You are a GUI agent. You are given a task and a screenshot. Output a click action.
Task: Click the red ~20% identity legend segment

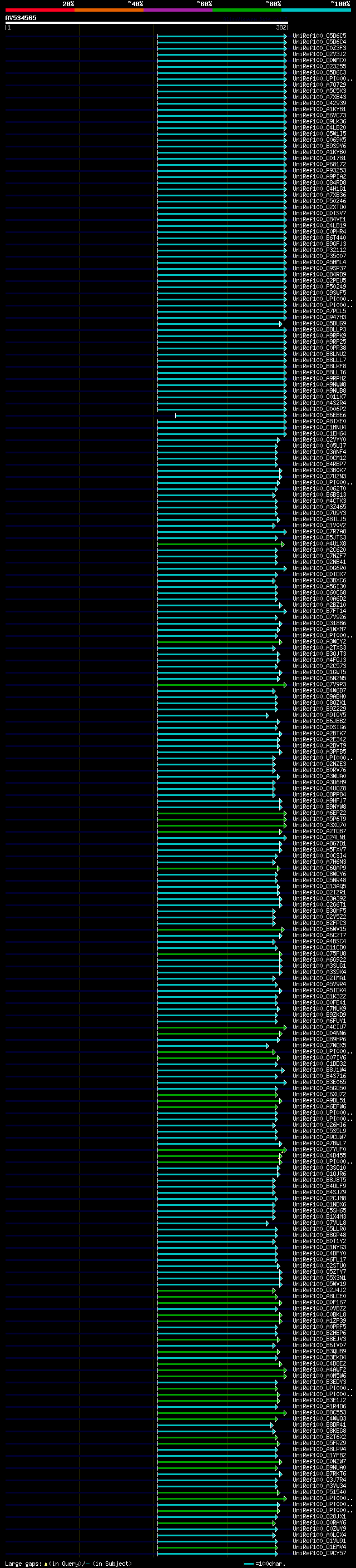coord(39,10)
